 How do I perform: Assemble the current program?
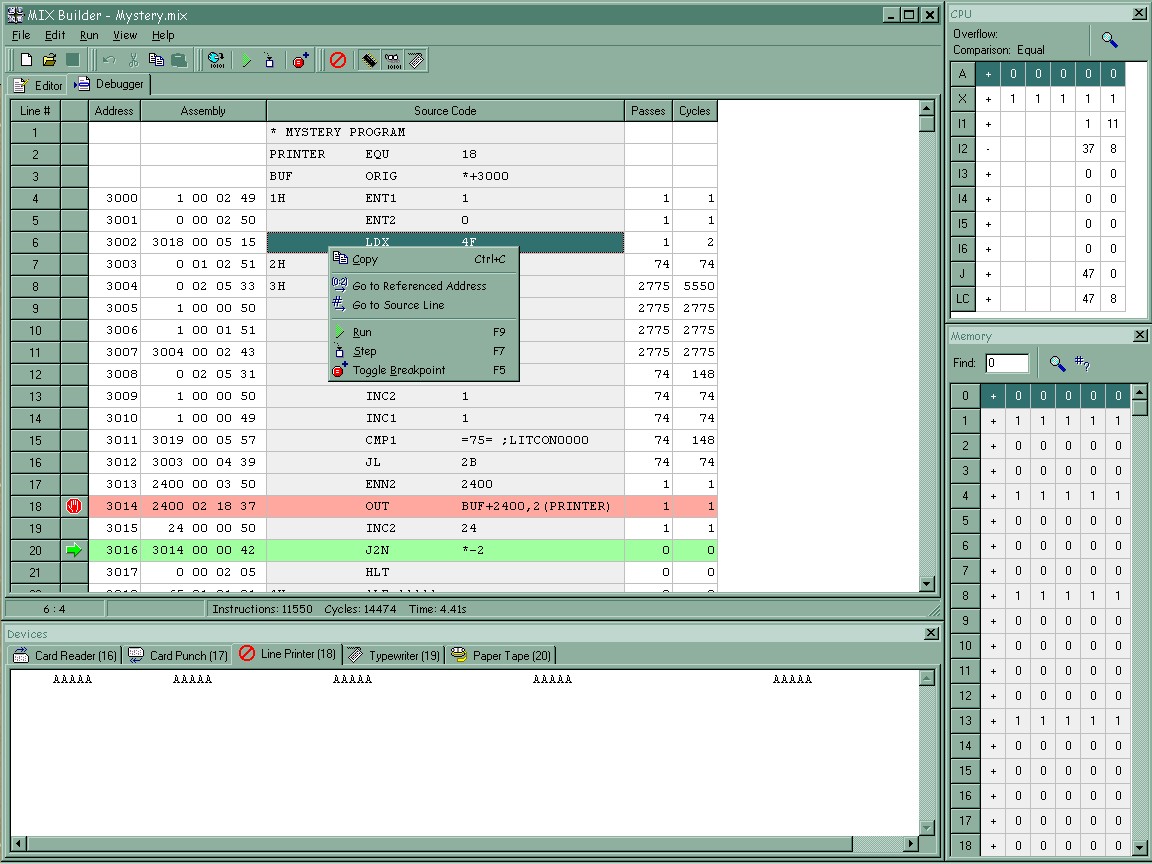(216, 60)
